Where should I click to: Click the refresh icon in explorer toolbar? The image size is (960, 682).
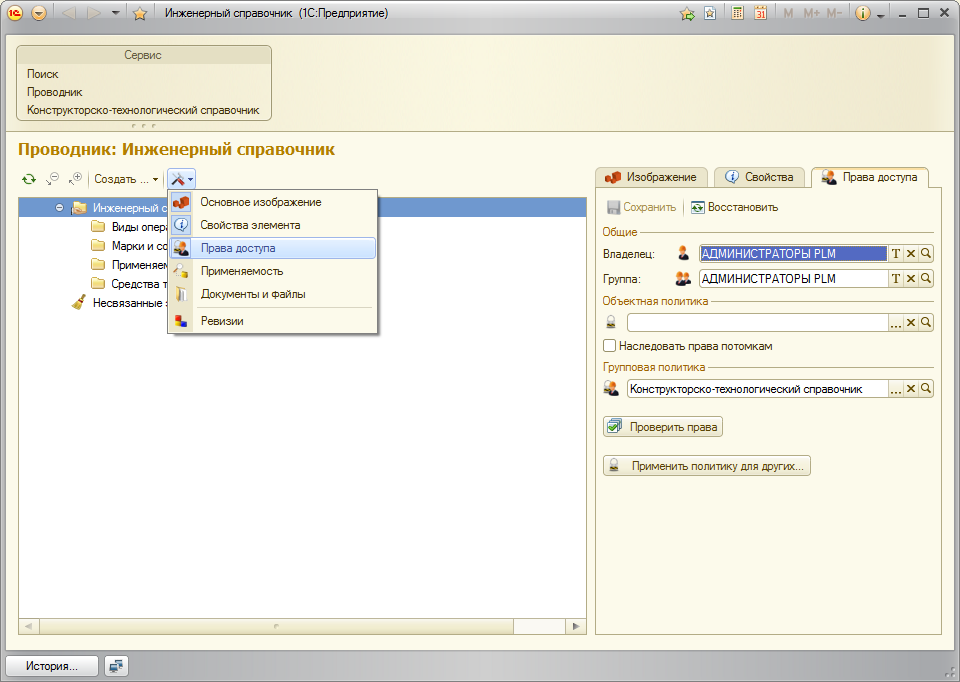[x=29, y=179]
